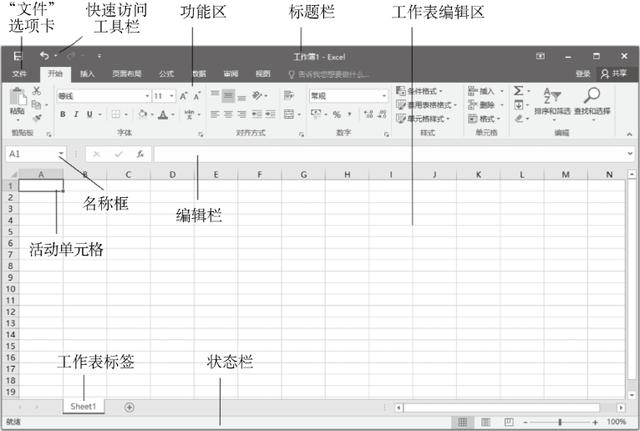The image size is (640, 431).
Task: Click the zoom in plus button
Action: pyautogui.click(x=595, y=422)
